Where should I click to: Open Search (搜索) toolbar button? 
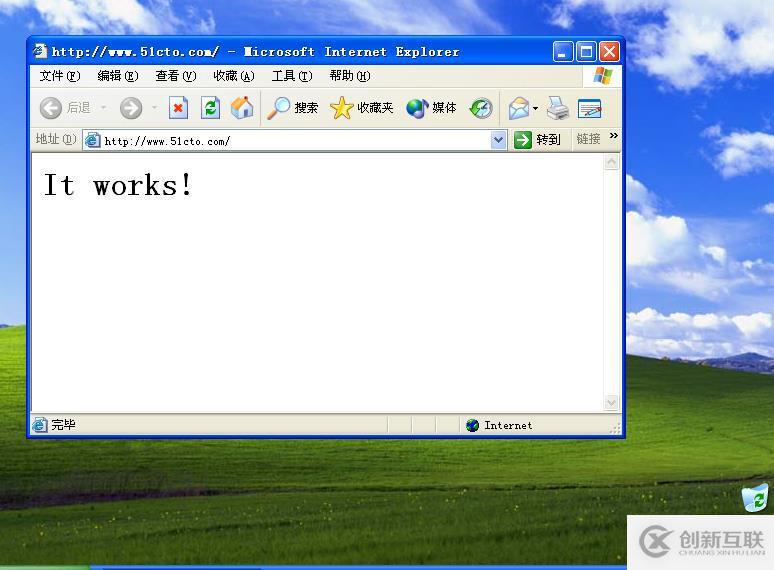click(292, 108)
